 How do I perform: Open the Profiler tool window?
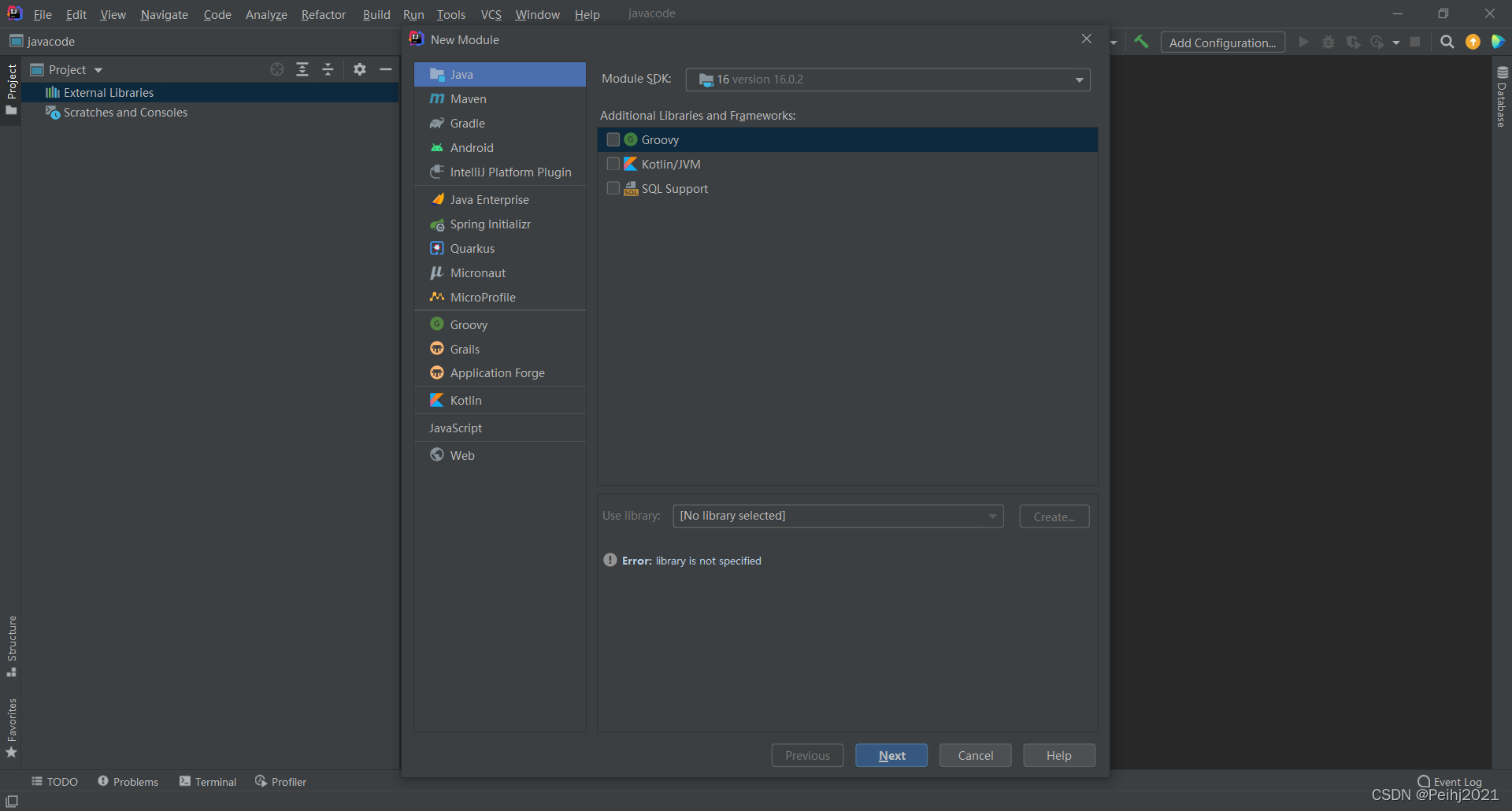(281, 781)
